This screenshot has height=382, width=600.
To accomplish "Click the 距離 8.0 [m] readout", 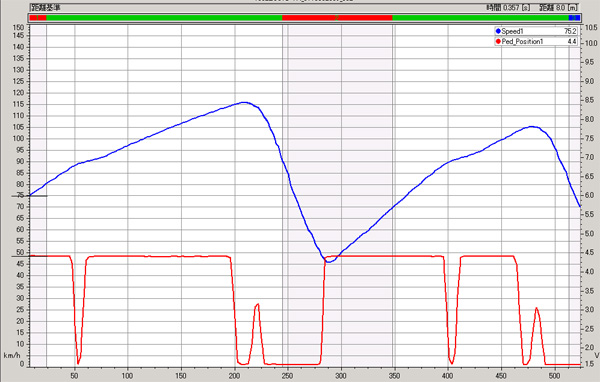I will (559, 8).
